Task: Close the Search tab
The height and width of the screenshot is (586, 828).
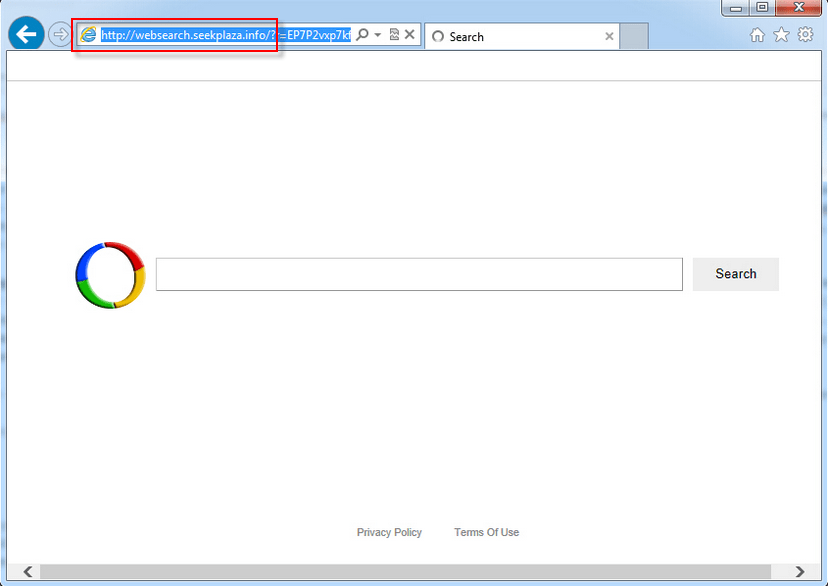Action: tap(609, 36)
